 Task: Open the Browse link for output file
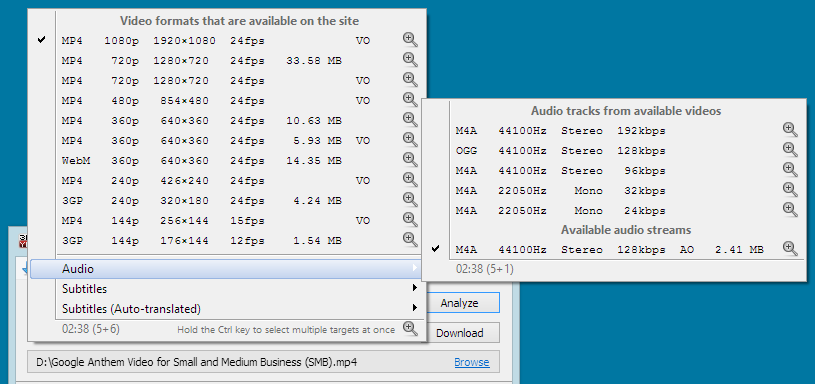(471, 362)
